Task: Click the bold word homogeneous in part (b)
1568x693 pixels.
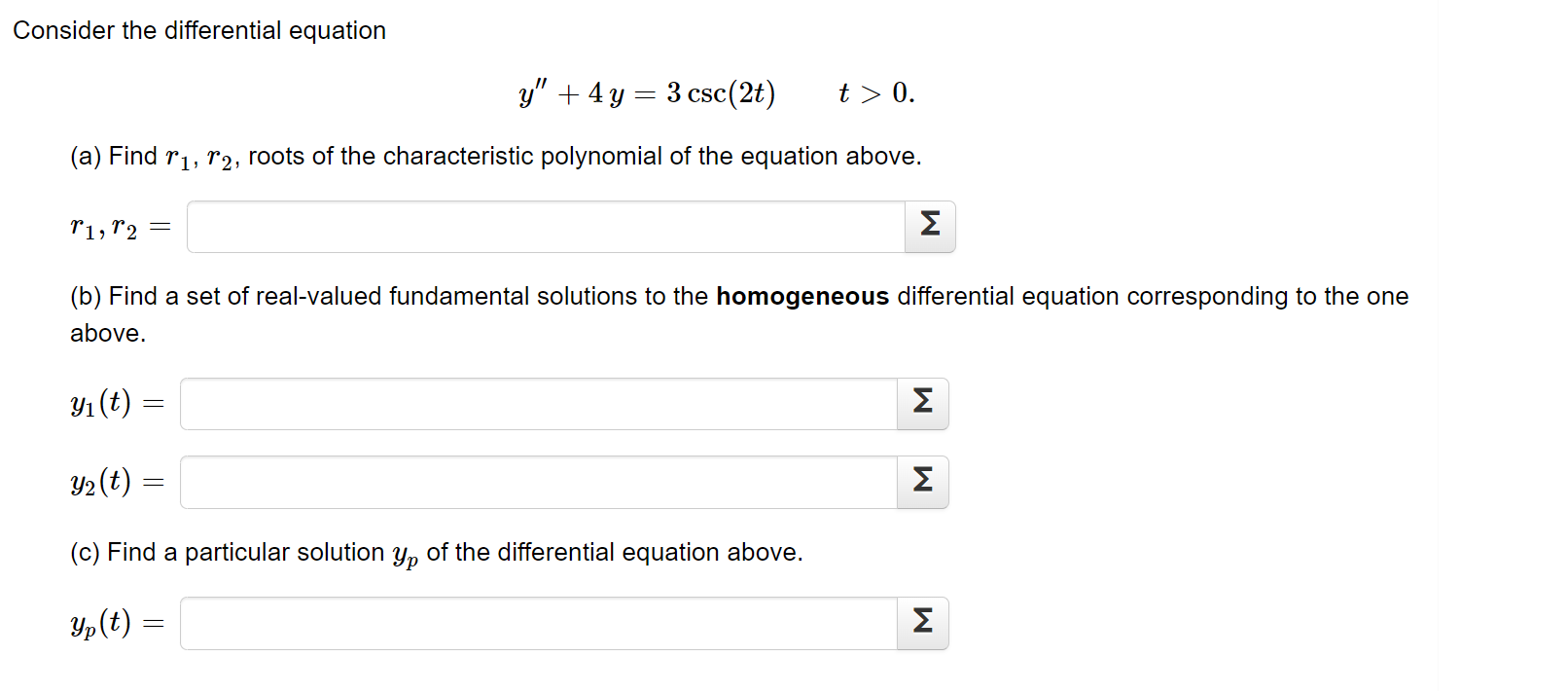Action: (802, 296)
